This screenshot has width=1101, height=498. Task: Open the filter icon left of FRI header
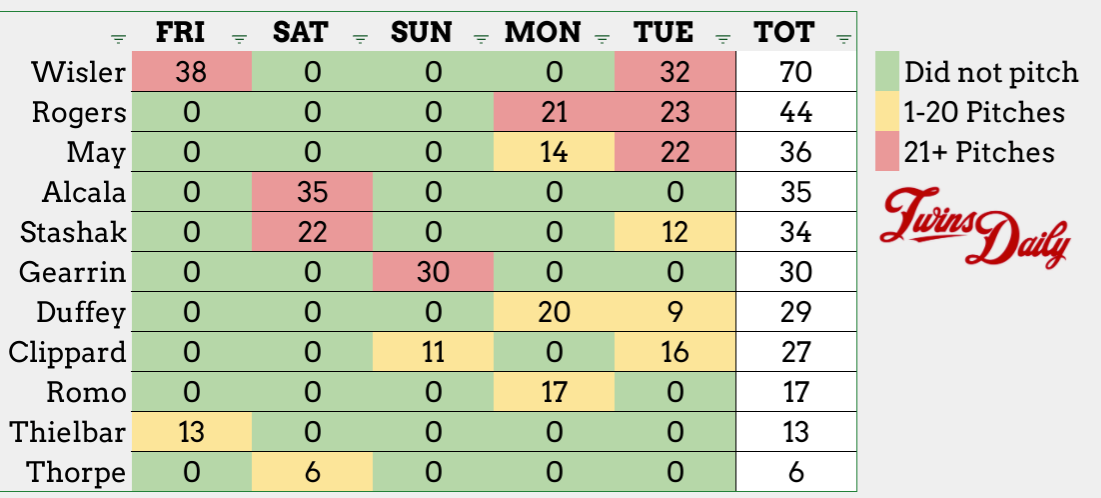118,39
